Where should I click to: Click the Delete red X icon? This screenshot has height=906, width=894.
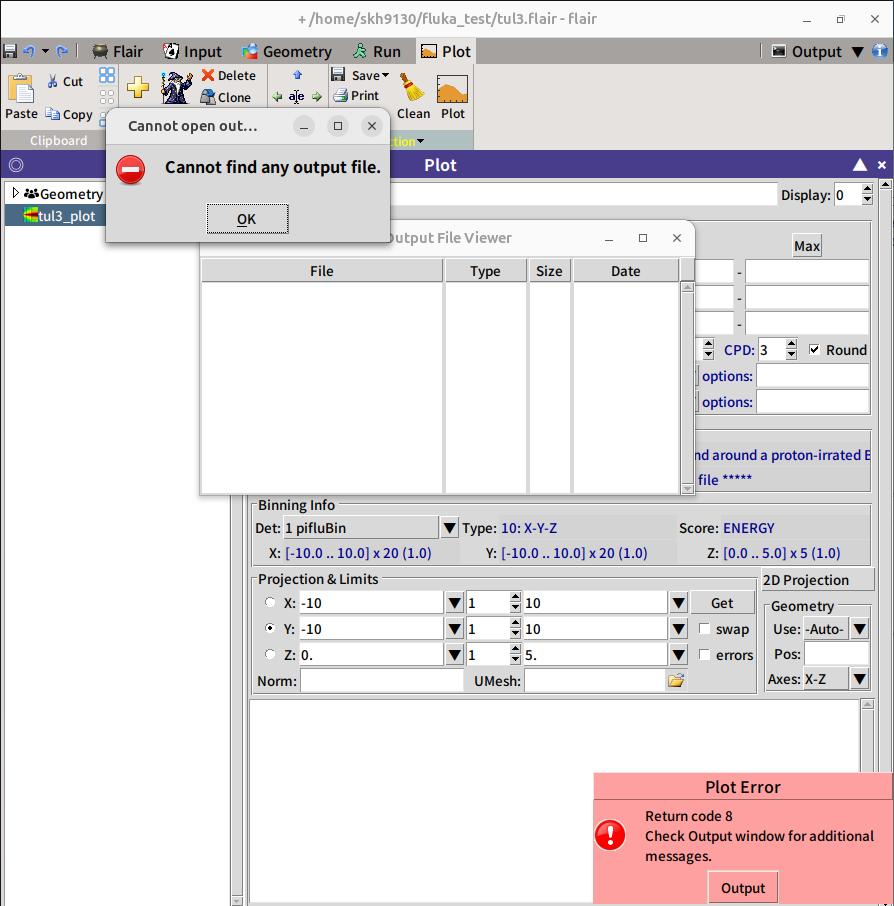point(208,76)
